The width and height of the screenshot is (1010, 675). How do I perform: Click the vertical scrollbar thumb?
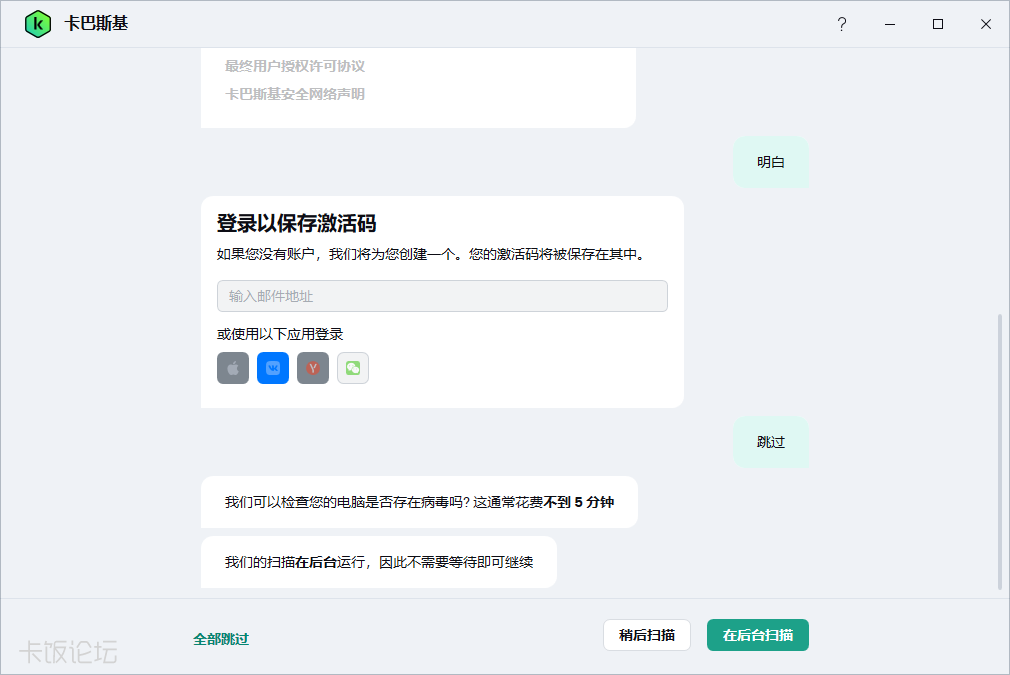[x=1000, y=452]
